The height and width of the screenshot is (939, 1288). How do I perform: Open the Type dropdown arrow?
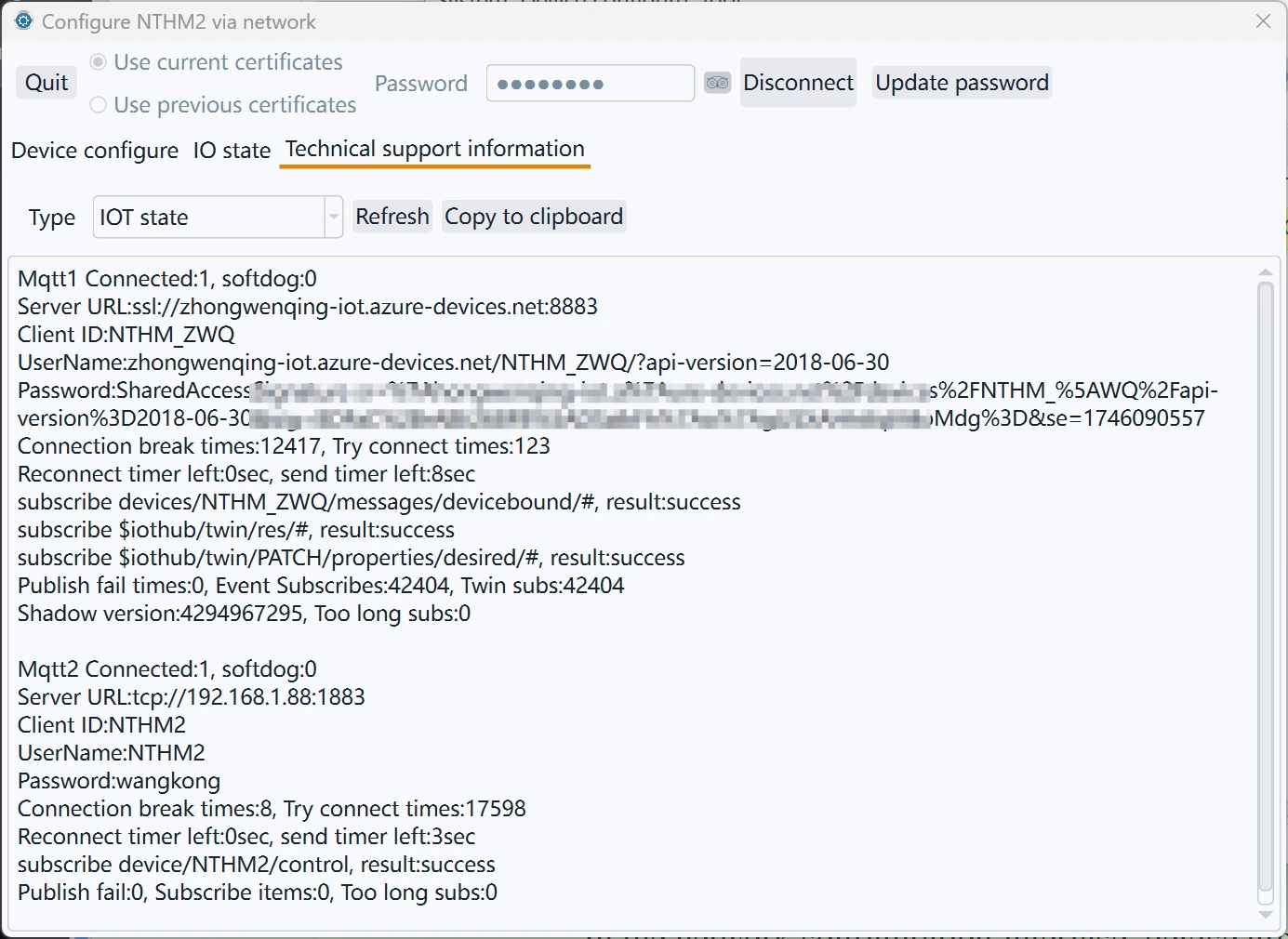tap(333, 218)
